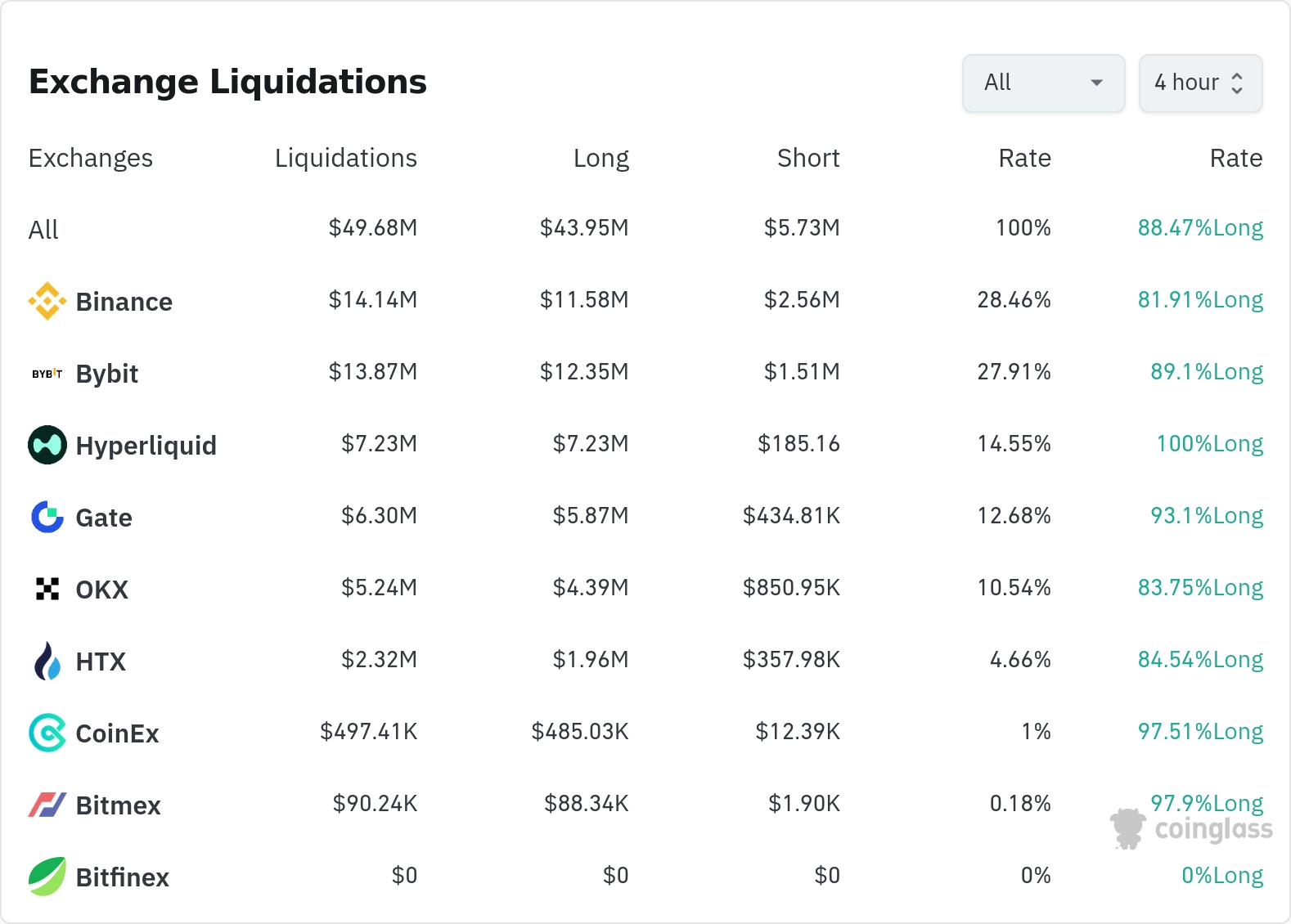Click the coinglass watermark logo
Image resolution: width=1291 pixels, height=924 pixels.
[1192, 829]
